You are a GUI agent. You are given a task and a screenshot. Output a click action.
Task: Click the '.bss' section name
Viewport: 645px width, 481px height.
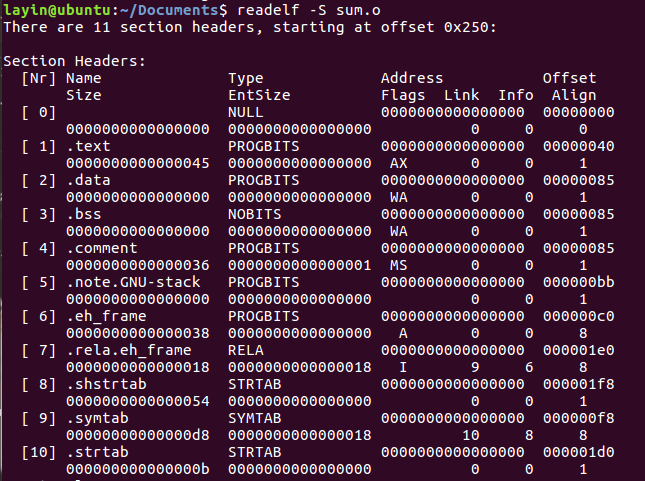pos(84,214)
